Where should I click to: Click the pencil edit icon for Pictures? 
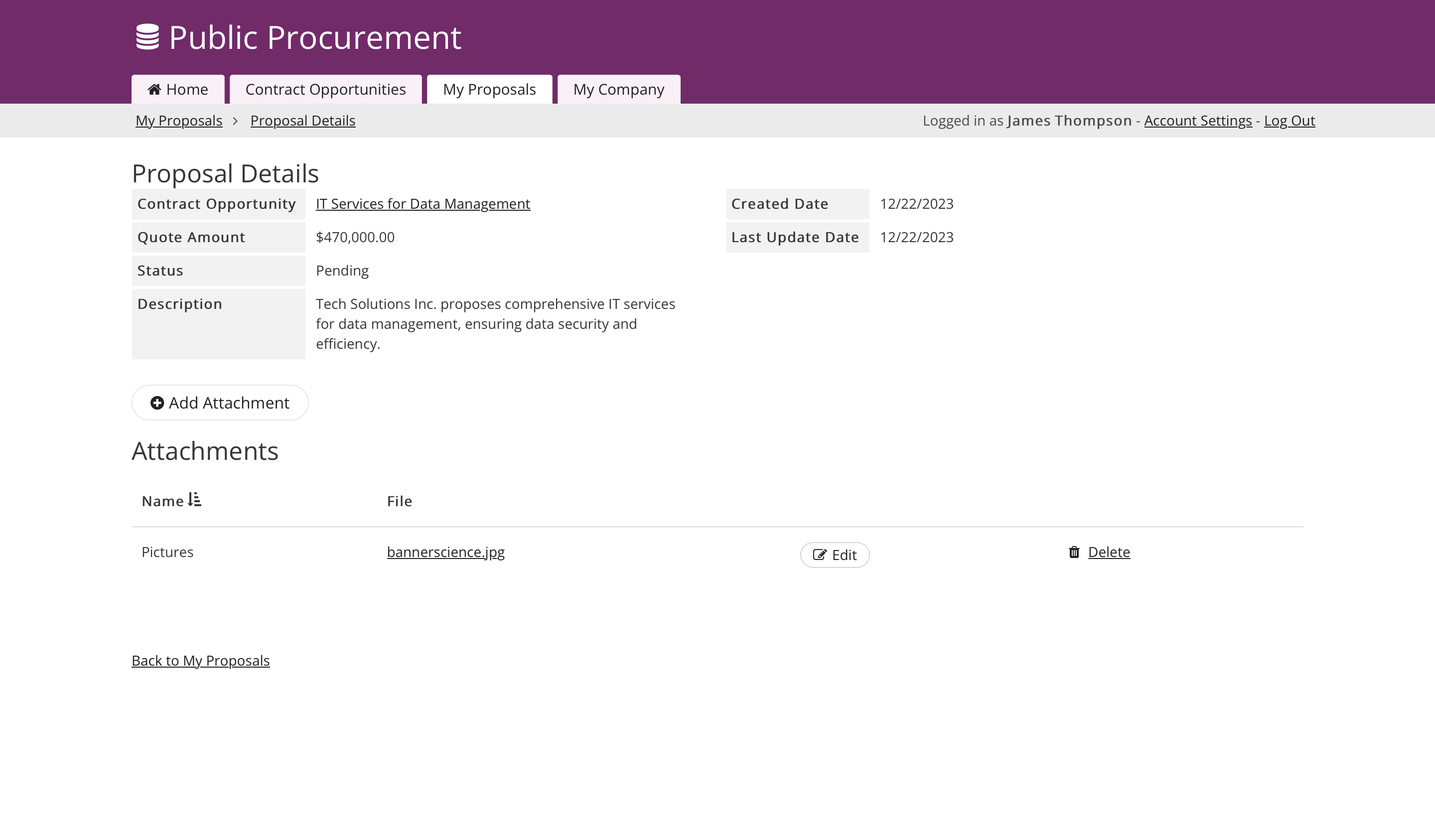(x=820, y=555)
